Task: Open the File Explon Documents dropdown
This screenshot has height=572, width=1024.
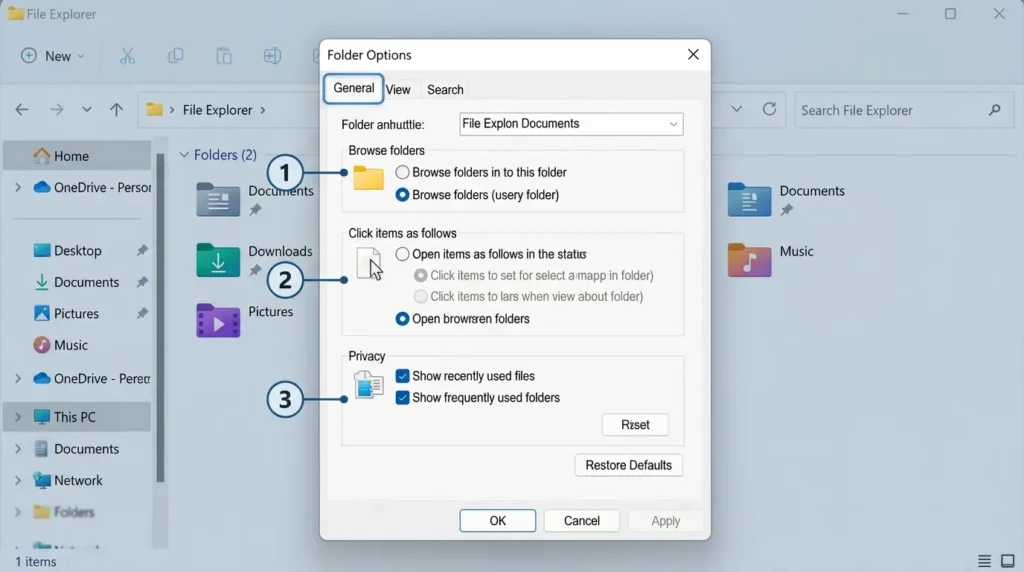Action: [x=571, y=124]
